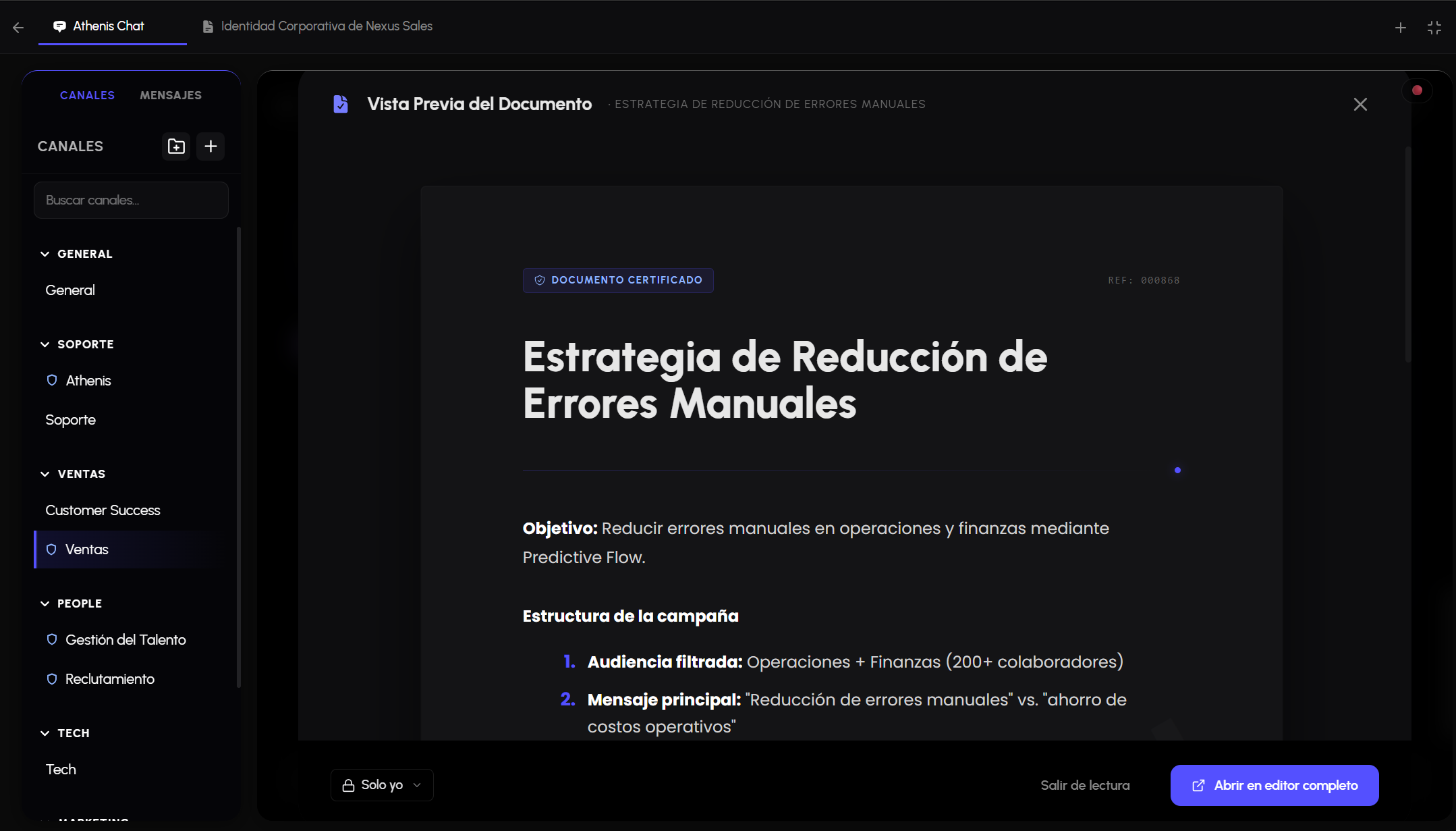Click the external link icon in editor button
The image size is (1456, 831).
pos(1198,785)
